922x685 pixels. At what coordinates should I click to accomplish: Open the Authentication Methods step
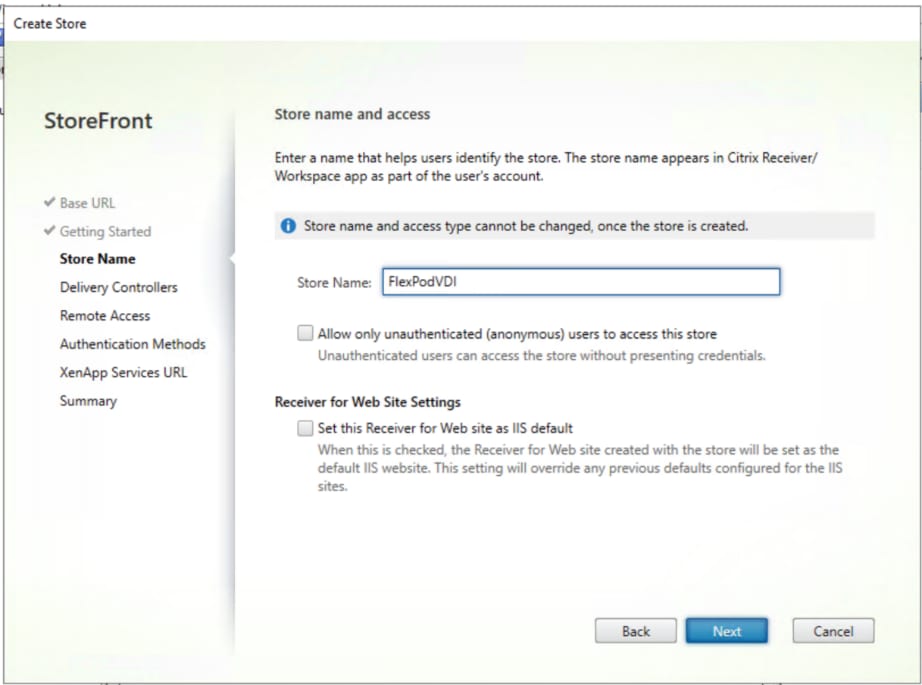[x=133, y=344]
